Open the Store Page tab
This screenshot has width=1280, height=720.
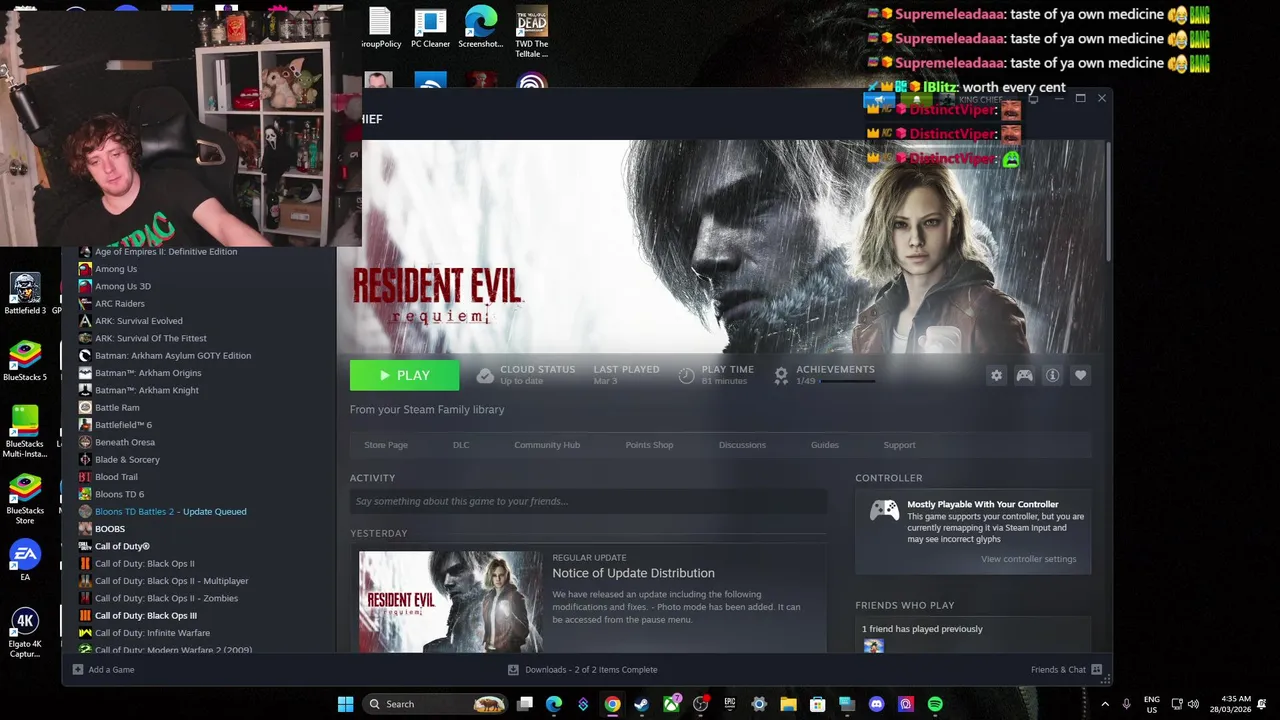point(386,445)
